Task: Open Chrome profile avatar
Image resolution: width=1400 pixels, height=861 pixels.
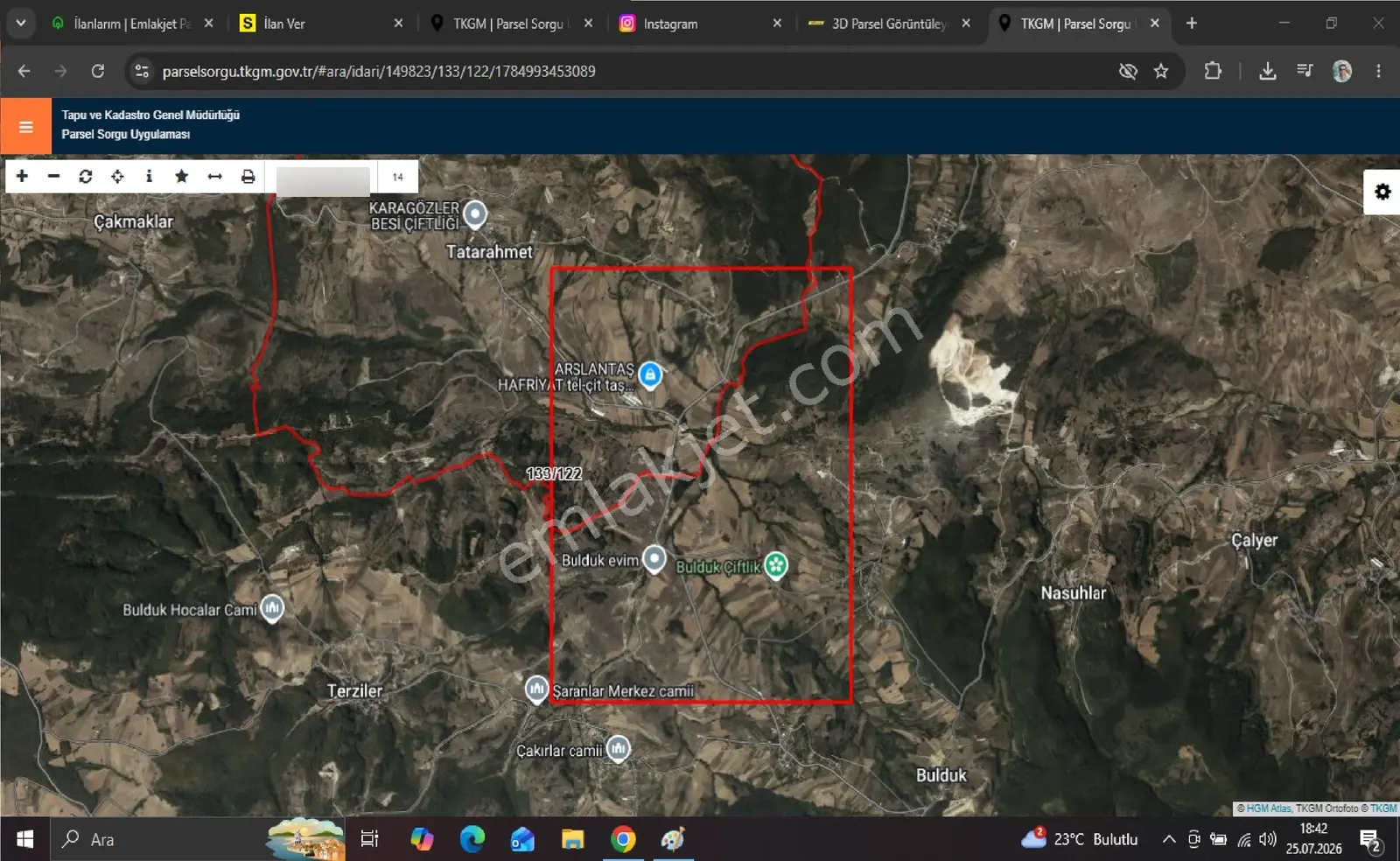Action: click(1342, 71)
